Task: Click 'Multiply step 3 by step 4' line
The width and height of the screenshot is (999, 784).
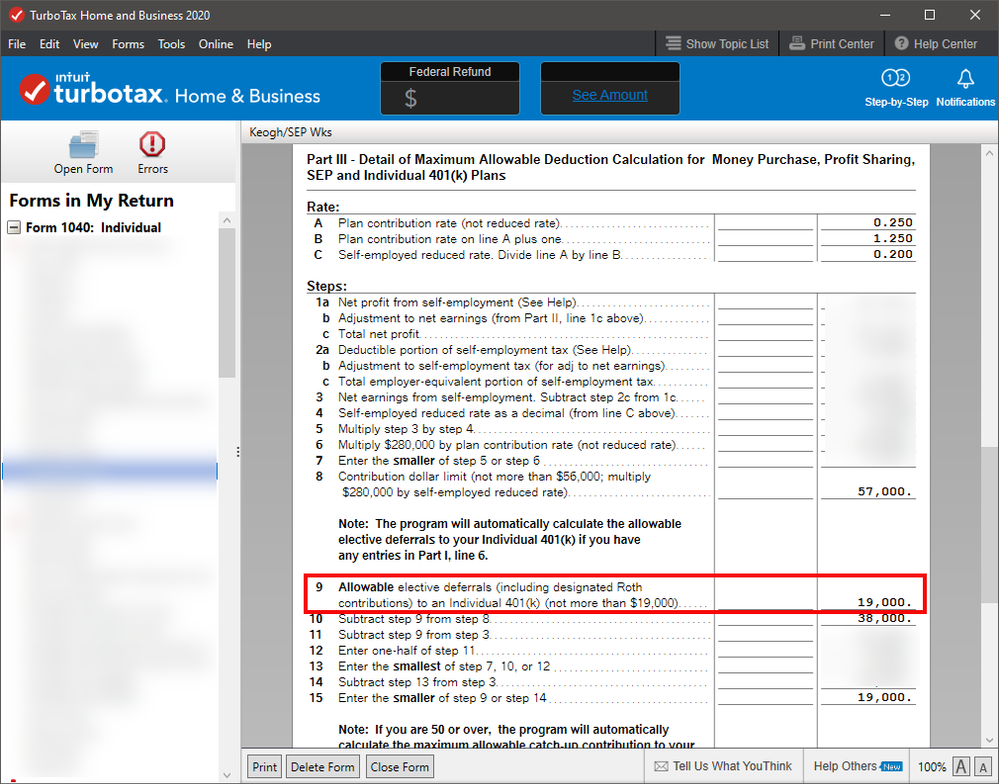Action: [x=406, y=429]
